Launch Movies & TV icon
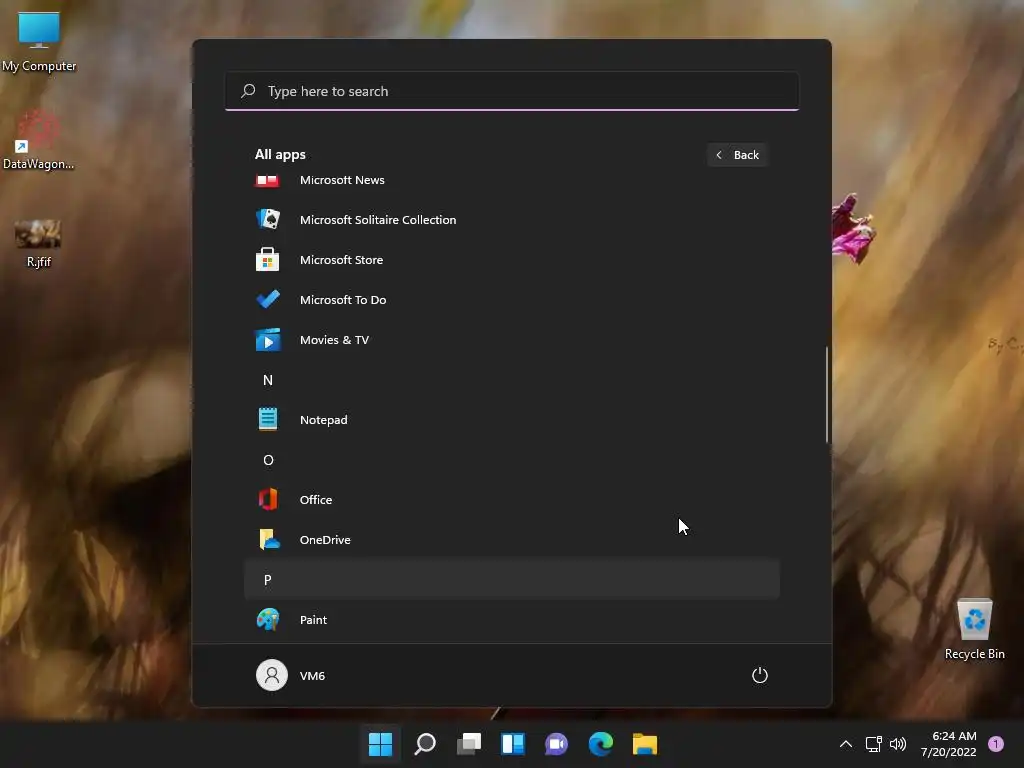This screenshot has height=768, width=1024. (x=268, y=340)
